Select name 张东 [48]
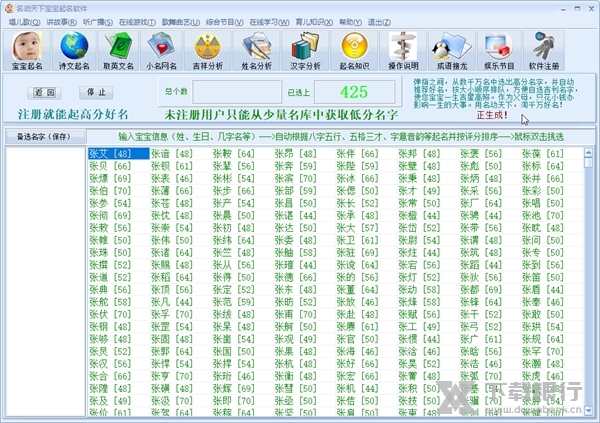600x423 pixels. pos(295,289)
